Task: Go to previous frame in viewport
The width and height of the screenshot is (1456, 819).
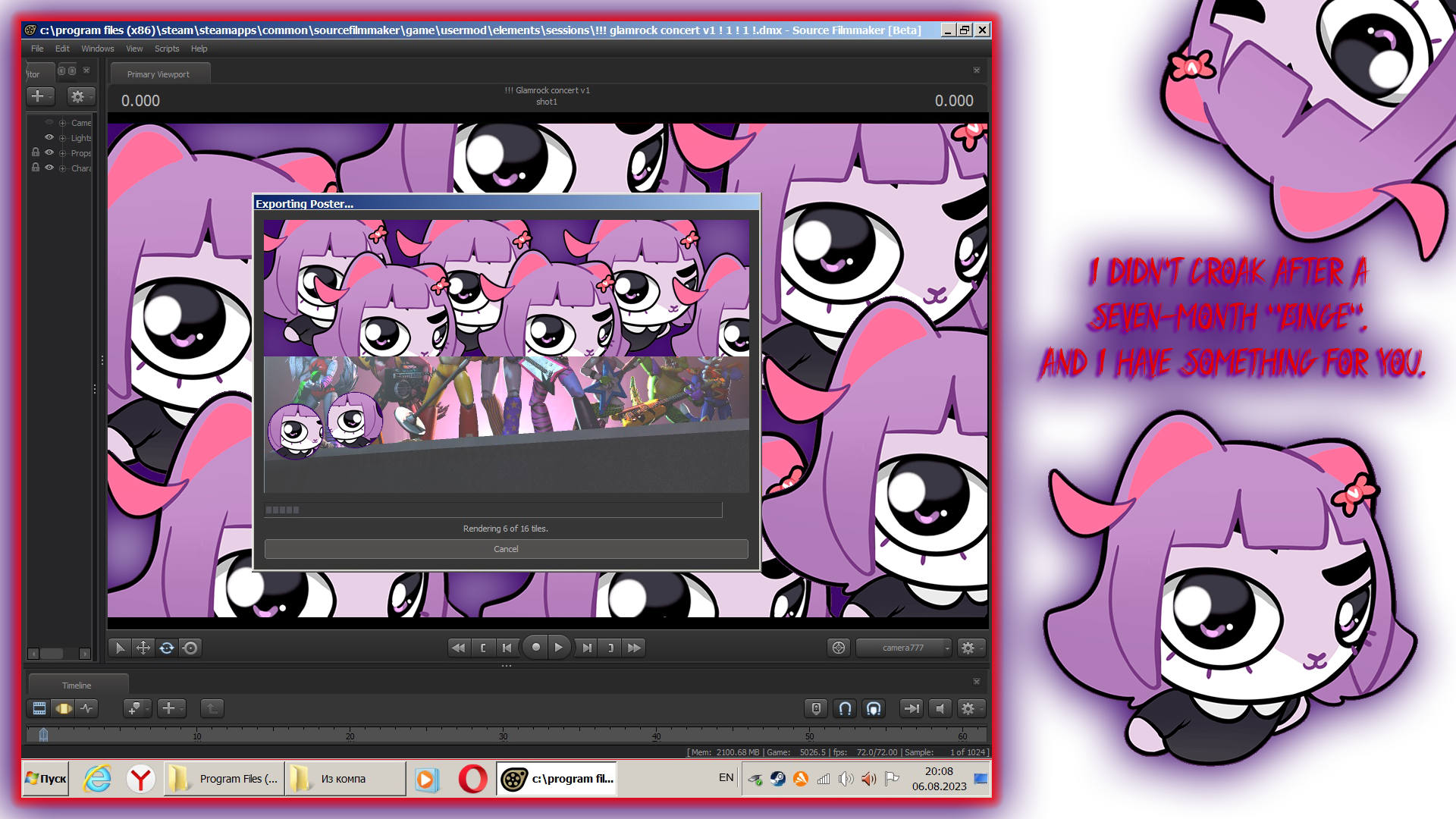Action: [507, 648]
